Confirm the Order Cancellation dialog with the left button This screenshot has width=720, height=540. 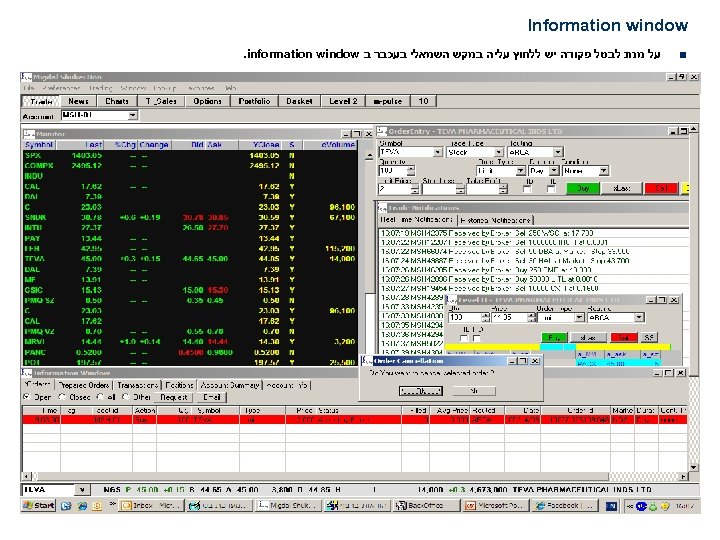point(421,391)
